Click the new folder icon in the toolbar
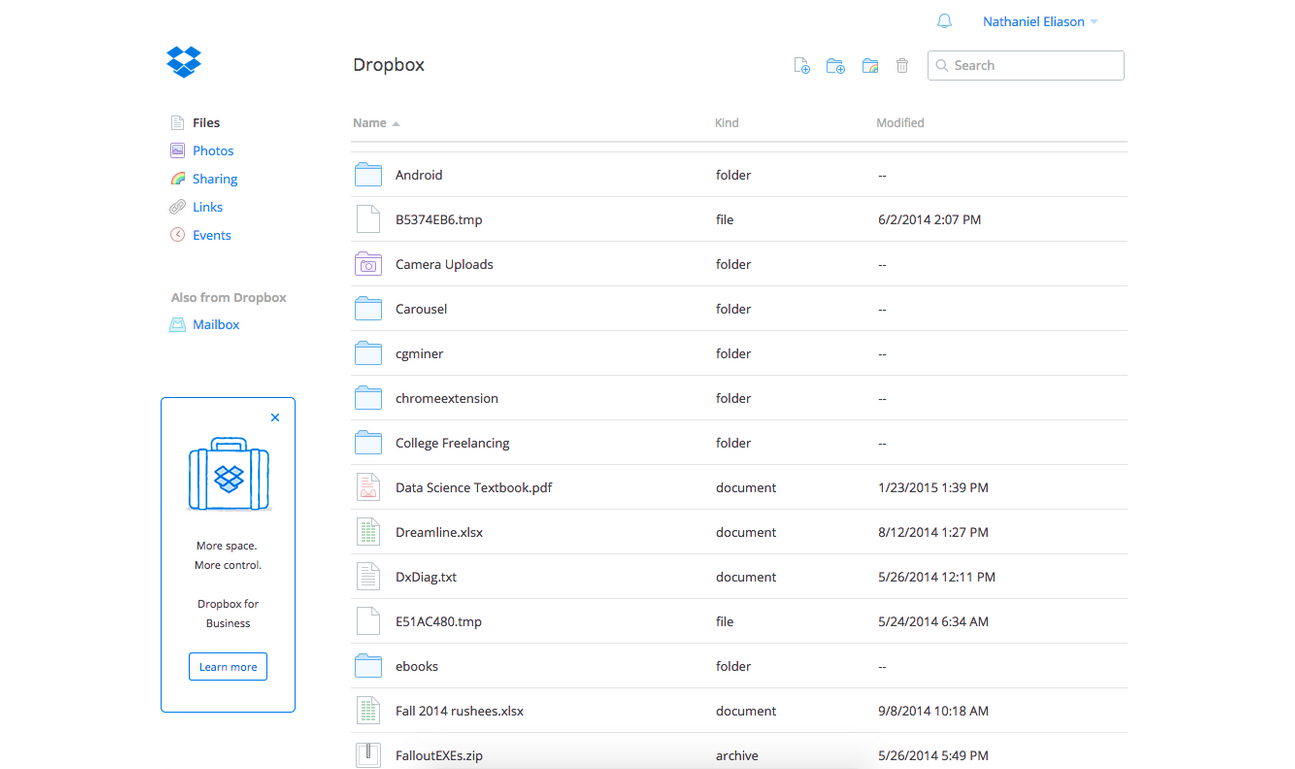This screenshot has height=769, width=1295. pyautogui.click(x=835, y=66)
